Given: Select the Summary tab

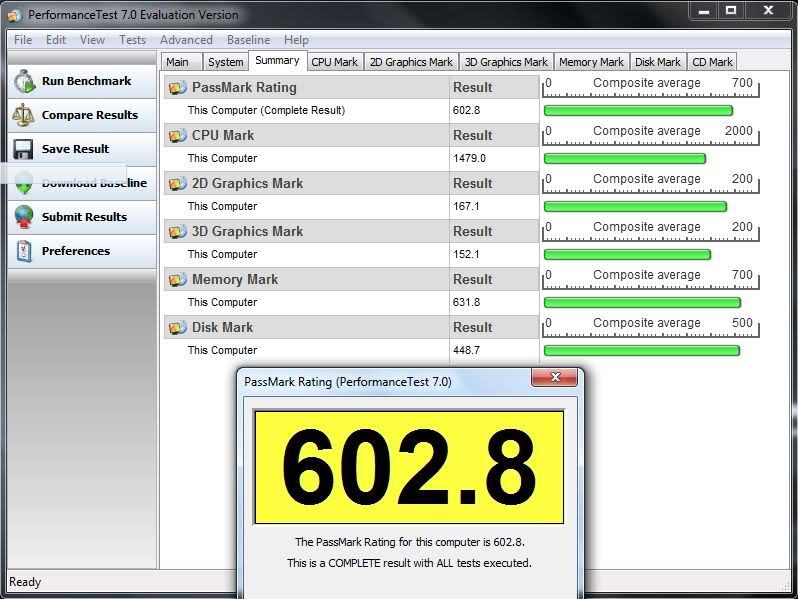Looking at the screenshot, I should click(277, 61).
